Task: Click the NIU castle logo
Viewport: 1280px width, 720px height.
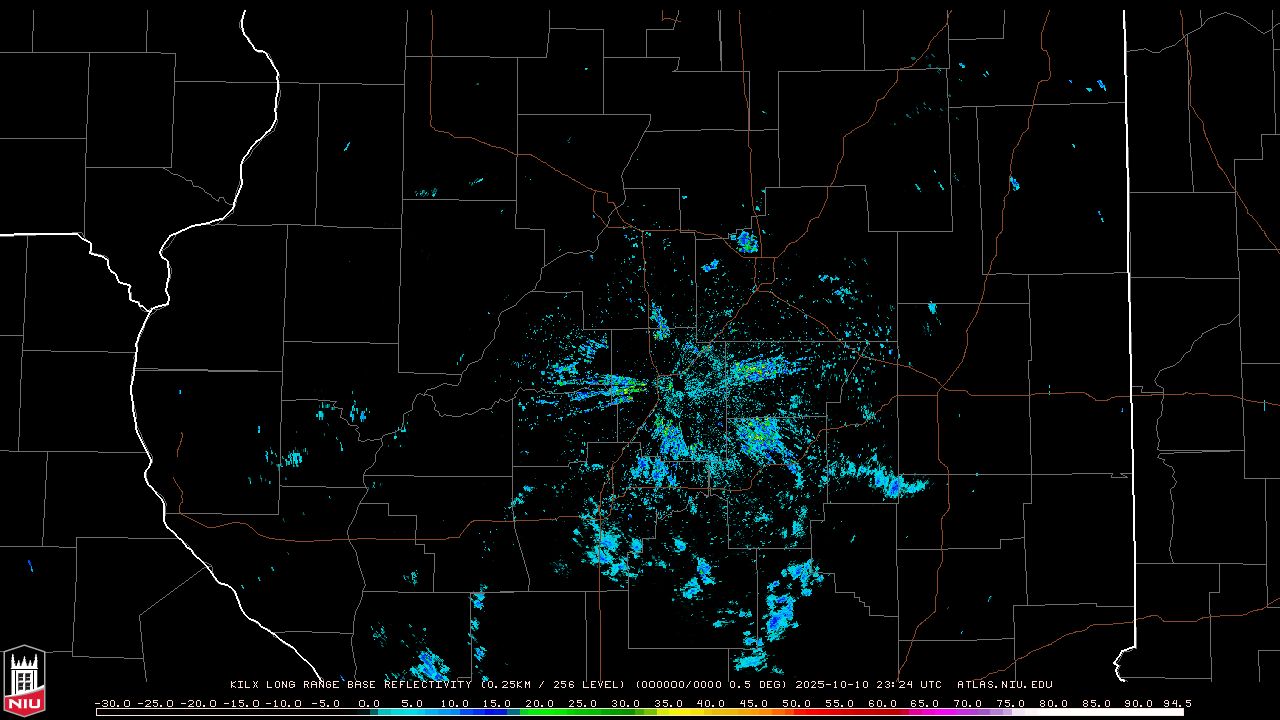Action: 24,682
